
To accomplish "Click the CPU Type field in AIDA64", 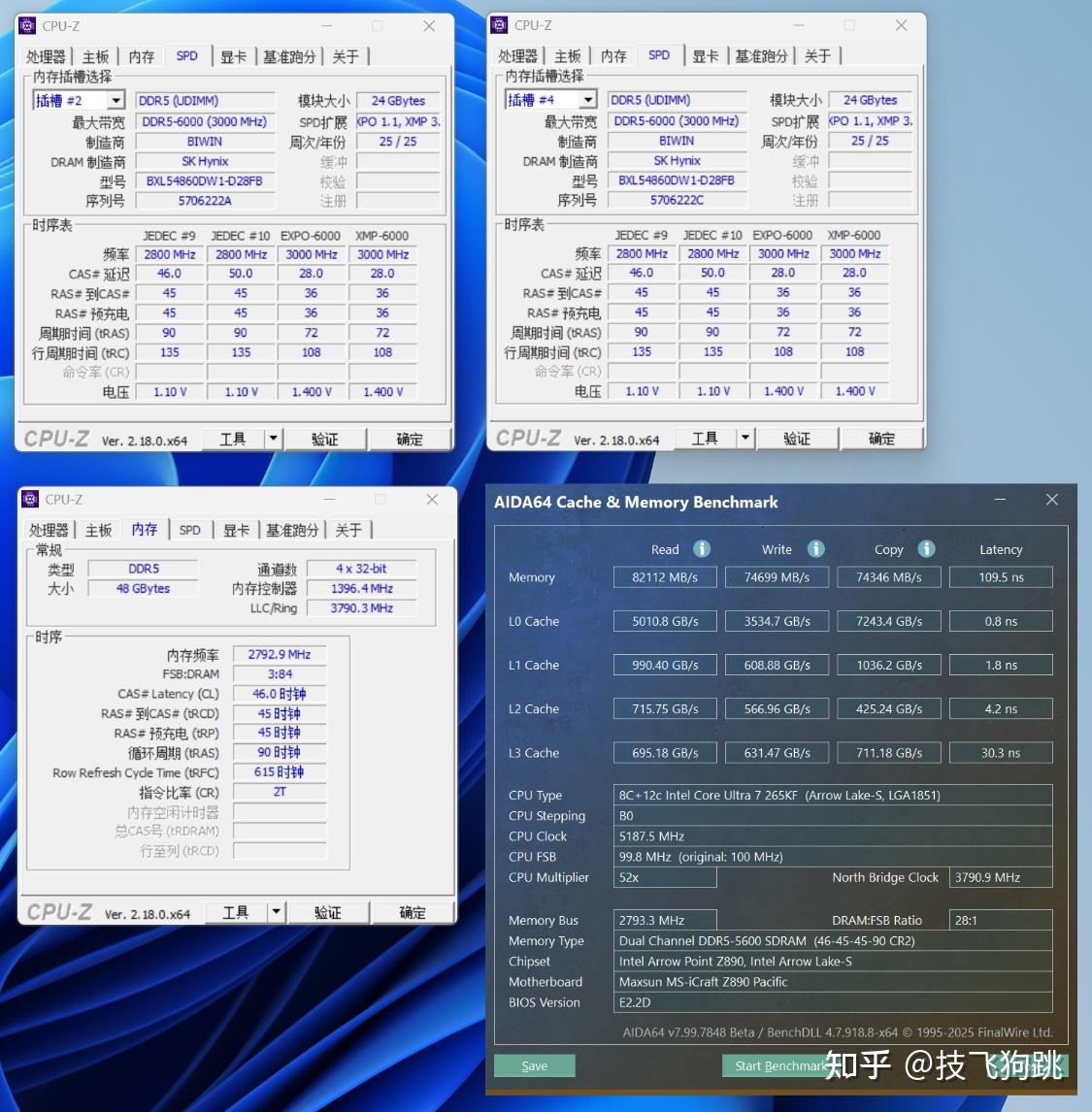I will (x=833, y=795).
